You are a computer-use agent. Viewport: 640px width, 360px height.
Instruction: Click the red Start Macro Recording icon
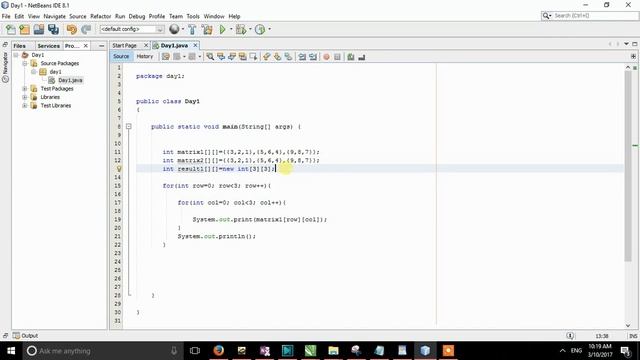(x=326, y=57)
